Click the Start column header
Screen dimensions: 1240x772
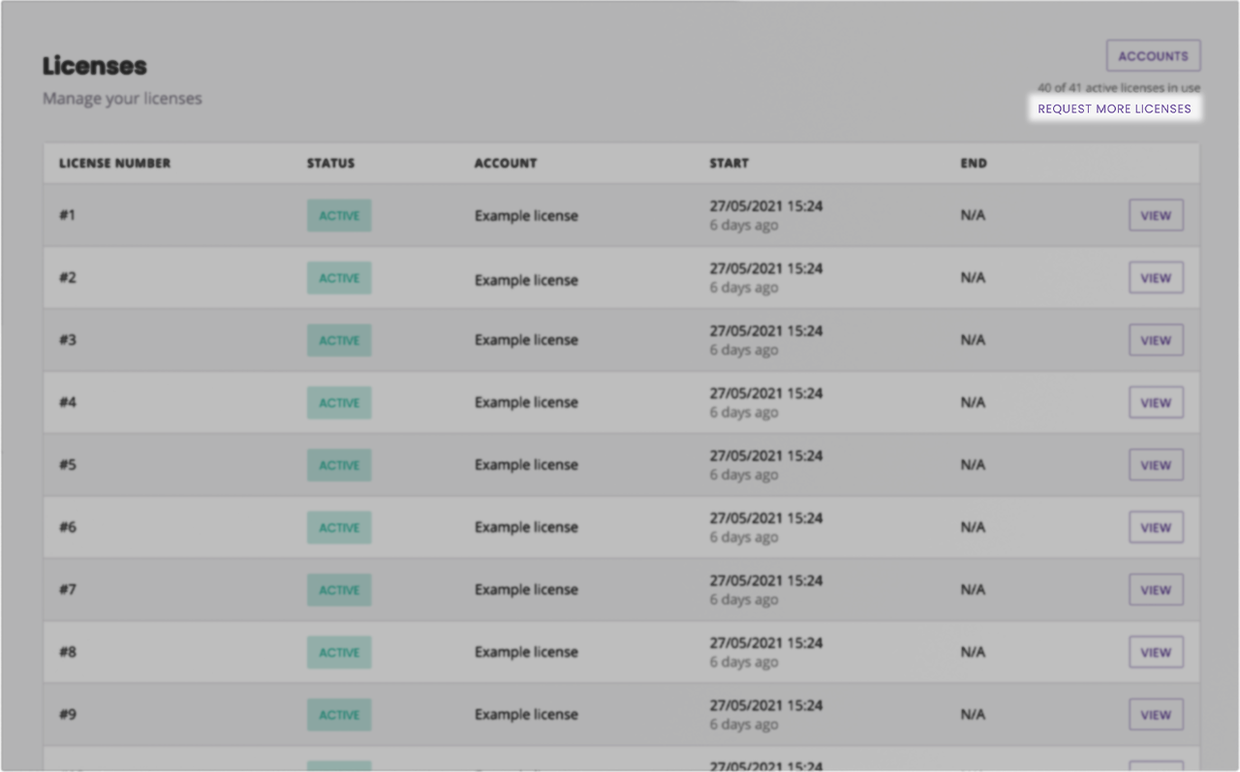tap(729, 163)
